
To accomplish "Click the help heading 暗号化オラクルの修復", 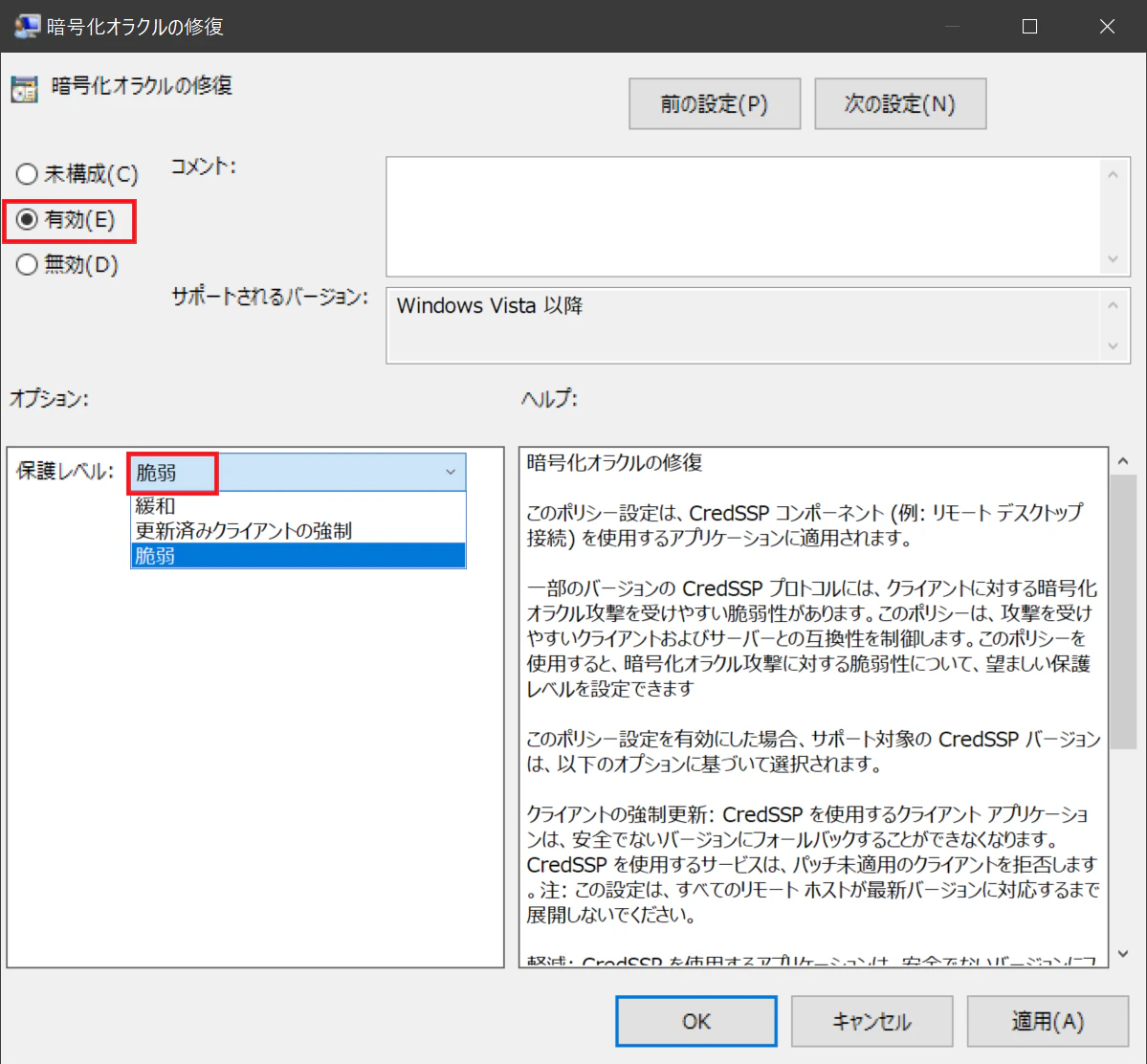I will coord(614,462).
